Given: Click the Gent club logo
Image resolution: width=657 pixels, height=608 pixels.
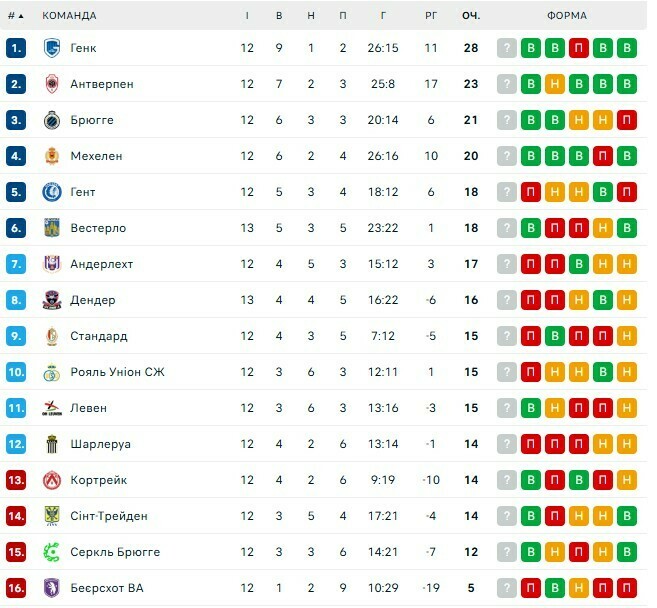Looking at the screenshot, I should (52, 192).
